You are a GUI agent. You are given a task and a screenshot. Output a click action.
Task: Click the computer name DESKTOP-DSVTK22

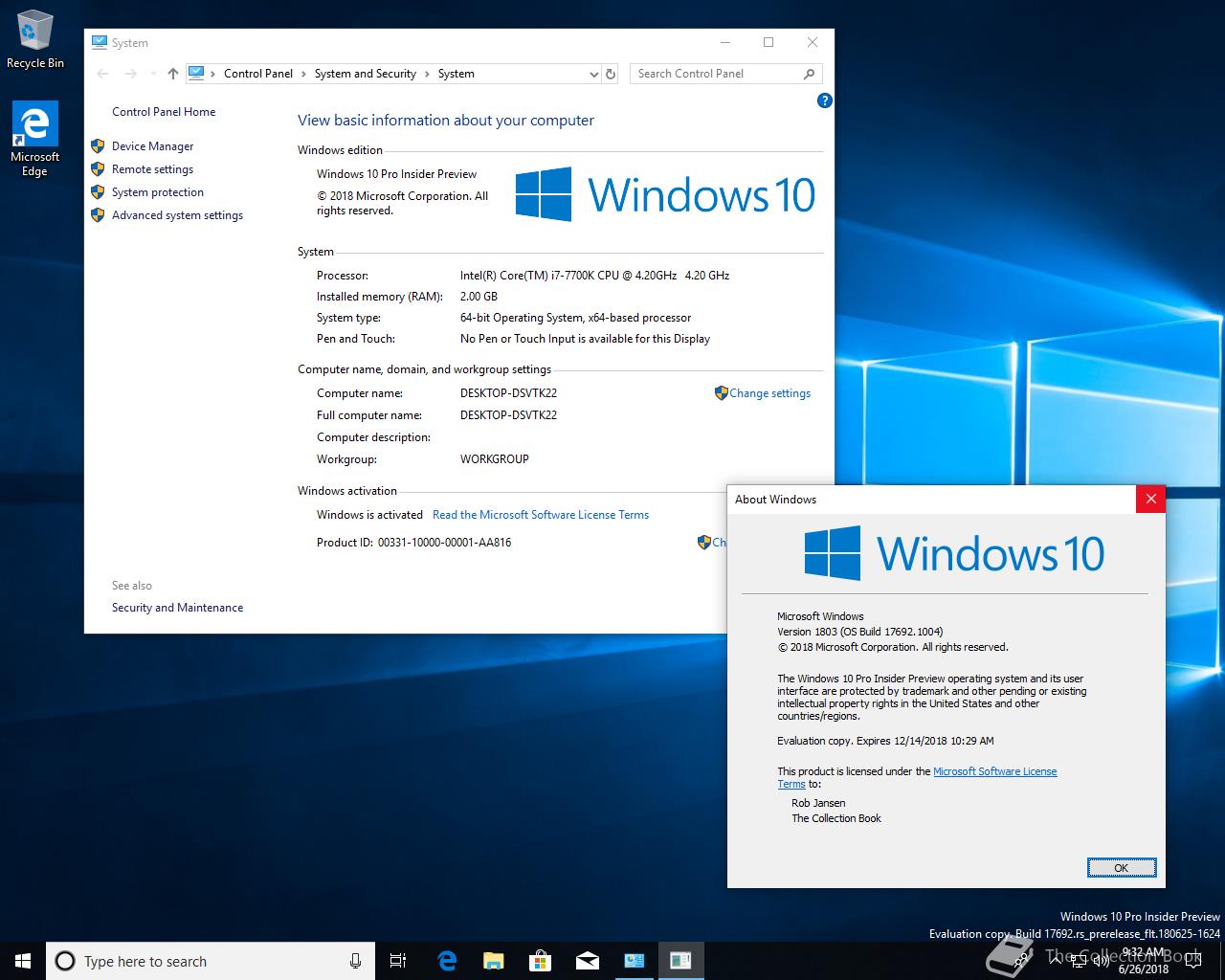[508, 393]
